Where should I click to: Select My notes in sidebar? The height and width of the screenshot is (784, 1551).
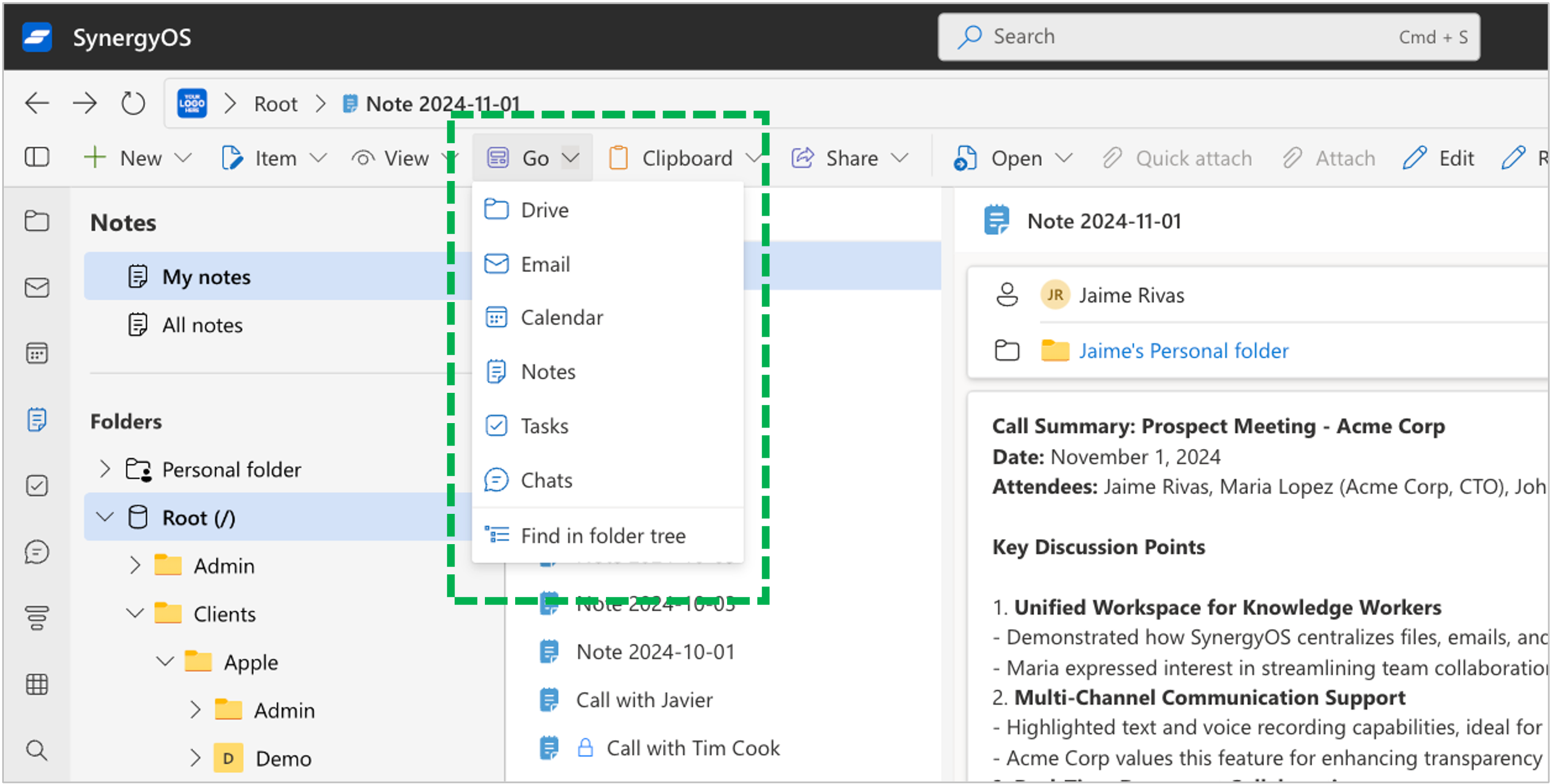coord(278,276)
